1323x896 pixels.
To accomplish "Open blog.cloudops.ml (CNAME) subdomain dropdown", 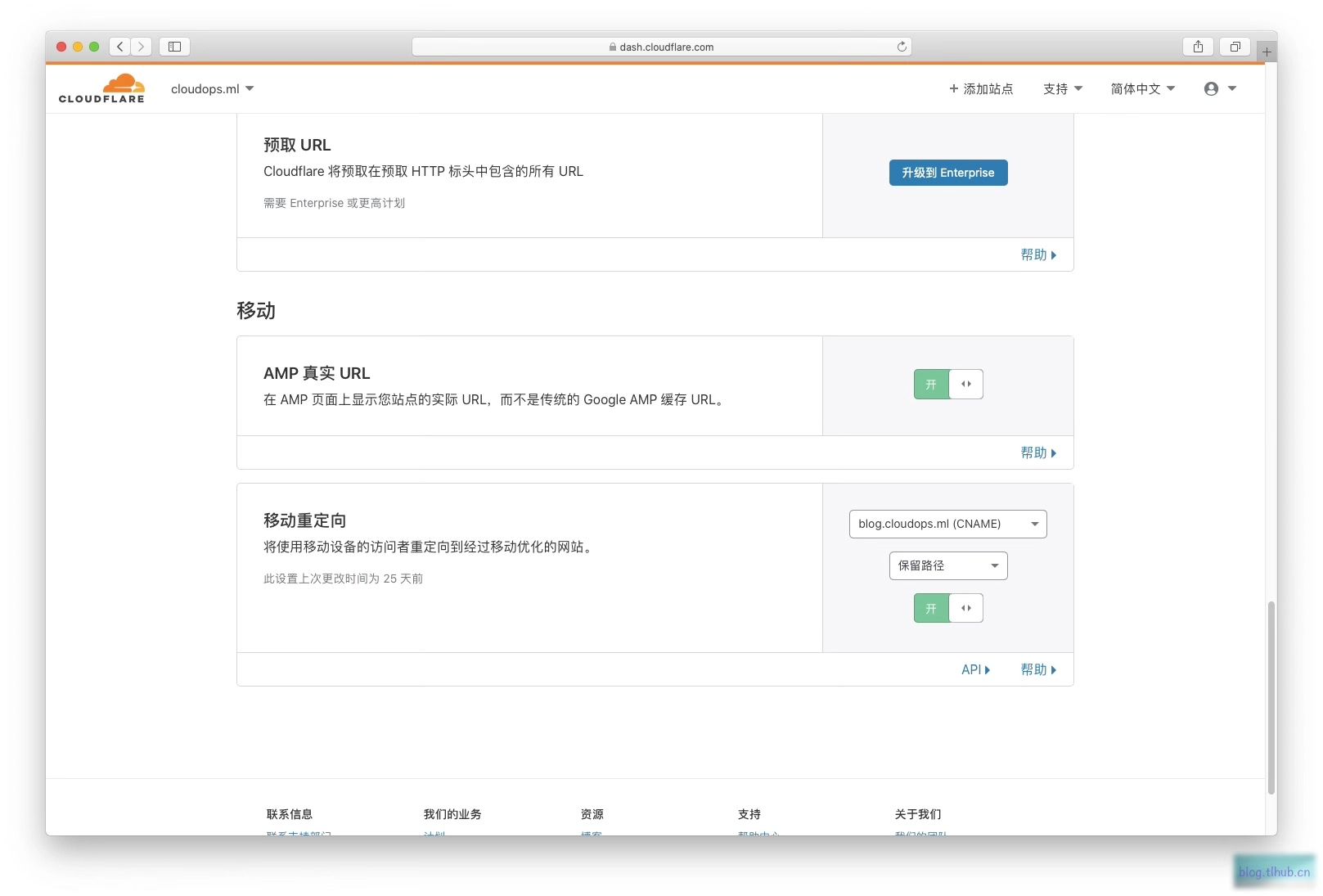I will point(948,524).
